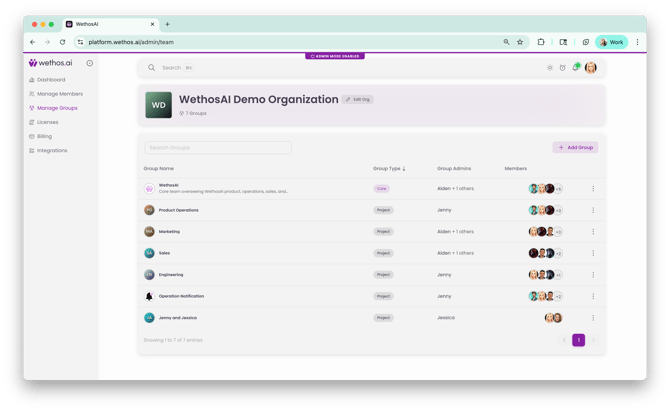Open the three-dot menu for Marketing group
This screenshot has height=411, width=670.
tap(593, 231)
